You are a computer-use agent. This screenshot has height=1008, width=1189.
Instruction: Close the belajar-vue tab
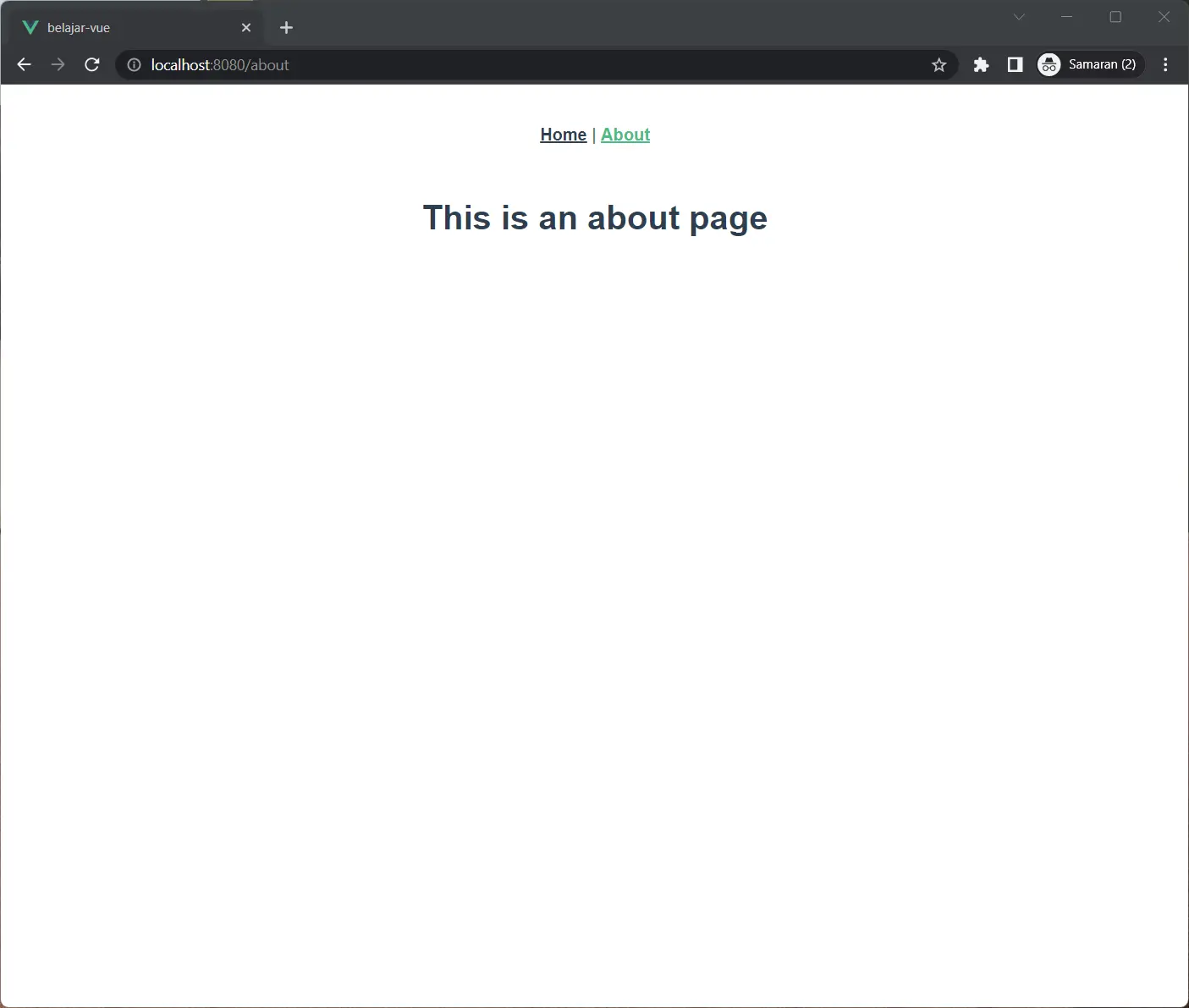point(246,28)
